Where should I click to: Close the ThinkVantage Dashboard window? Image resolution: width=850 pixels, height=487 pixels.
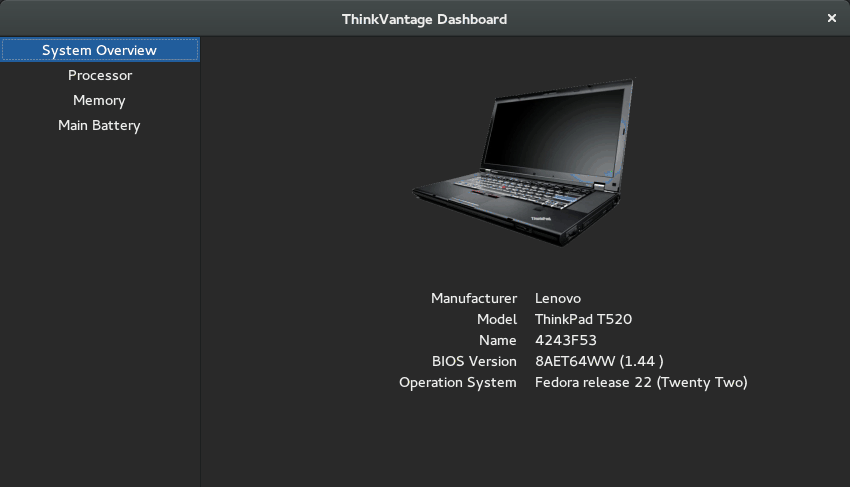pos(832,18)
